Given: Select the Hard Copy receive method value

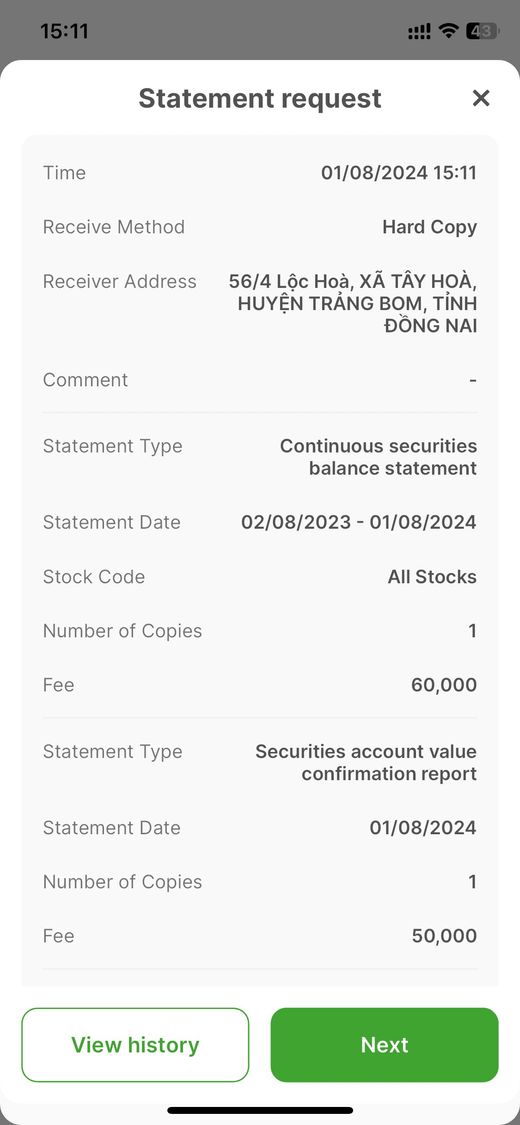Looking at the screenshot, I should pyautogui.click(x=430, y=227).
